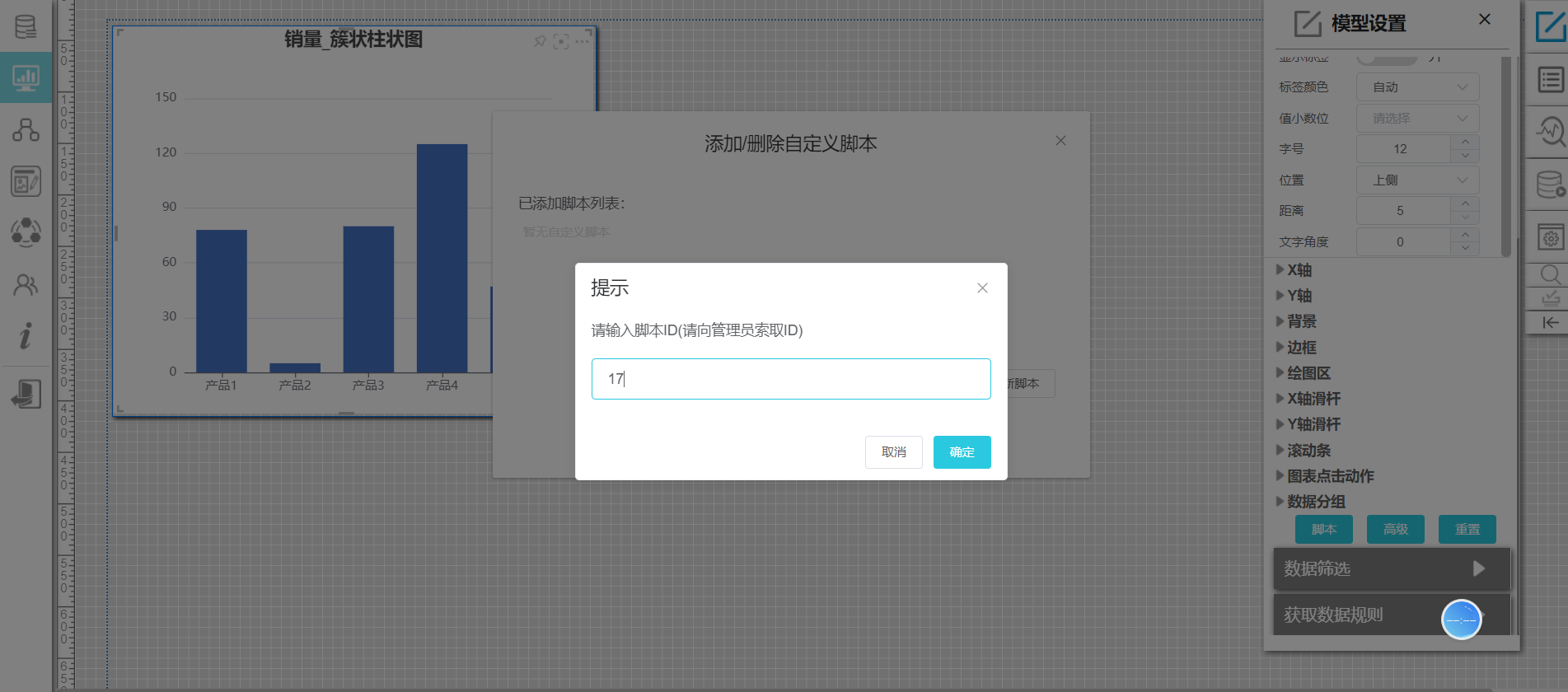
Task: Increase the 字号 value with up arrow
Action: pyautogui.click(x=1465, y=143)
